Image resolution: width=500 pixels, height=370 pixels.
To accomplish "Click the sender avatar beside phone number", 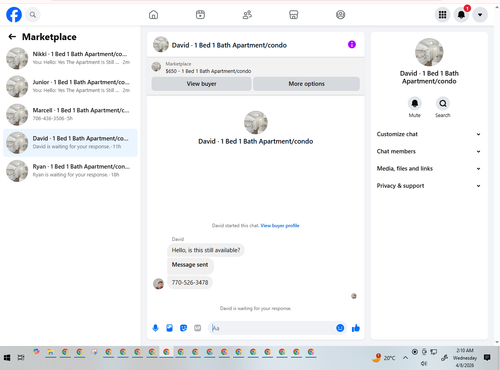I will [158, 284].
